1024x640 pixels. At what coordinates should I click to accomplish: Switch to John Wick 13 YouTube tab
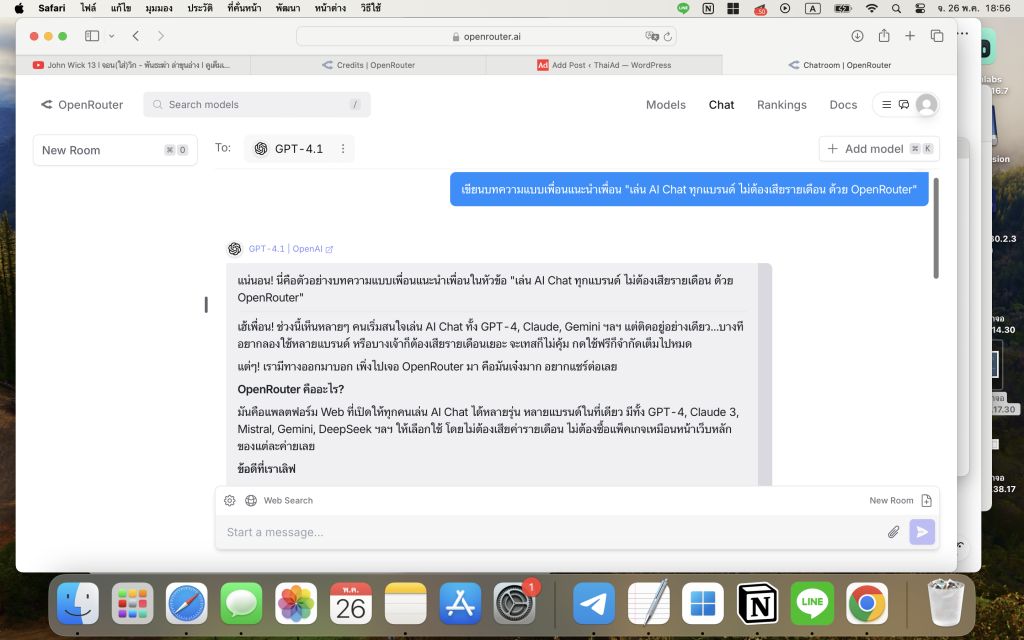click(133, 65)
